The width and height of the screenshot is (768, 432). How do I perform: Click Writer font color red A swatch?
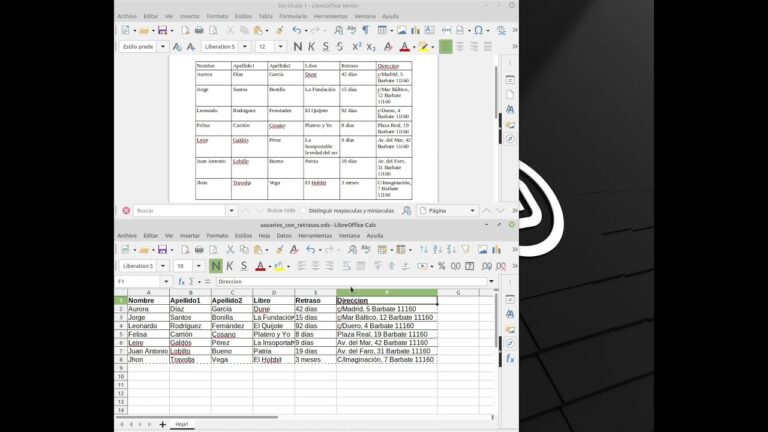coord(404,47)
